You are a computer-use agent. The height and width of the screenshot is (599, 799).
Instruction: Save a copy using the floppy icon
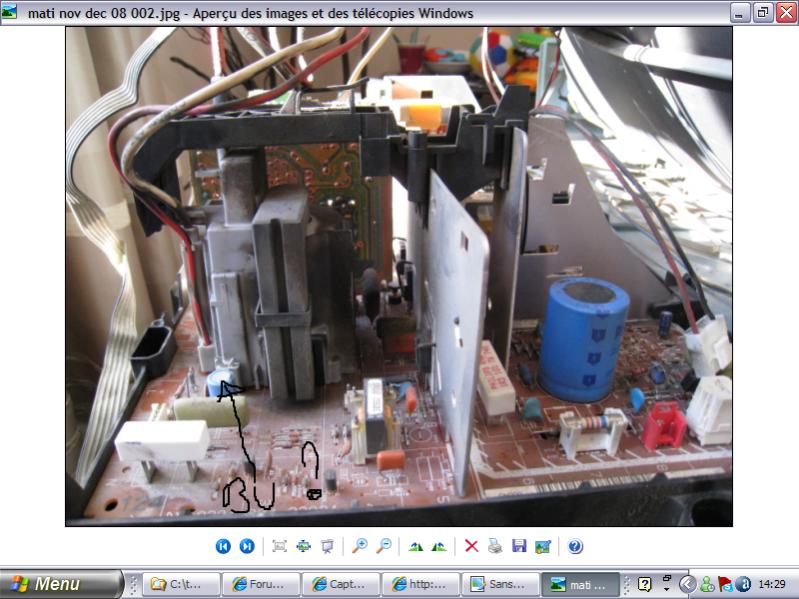(519, 546)
